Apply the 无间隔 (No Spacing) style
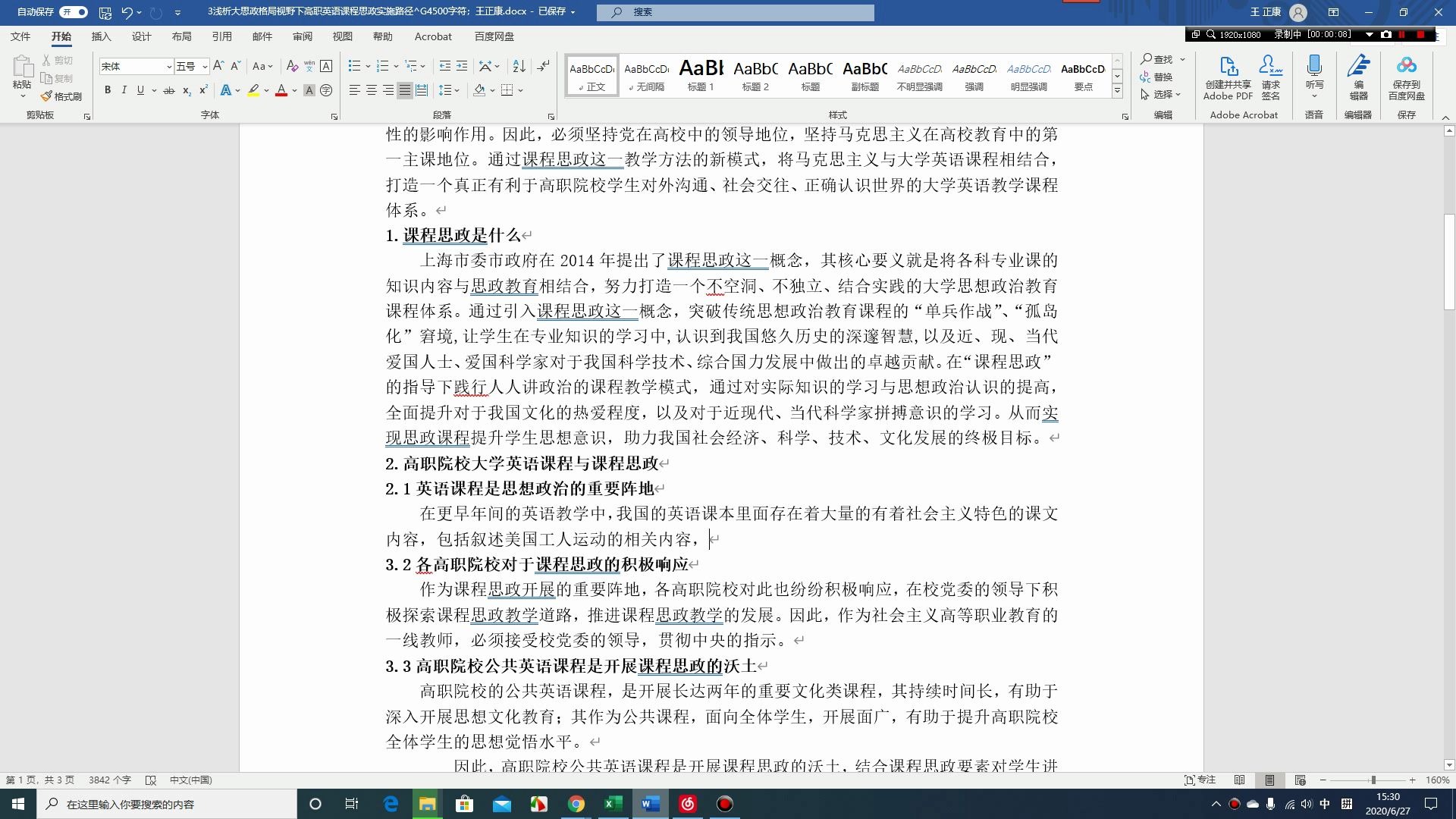 click(x=647, y=75)
